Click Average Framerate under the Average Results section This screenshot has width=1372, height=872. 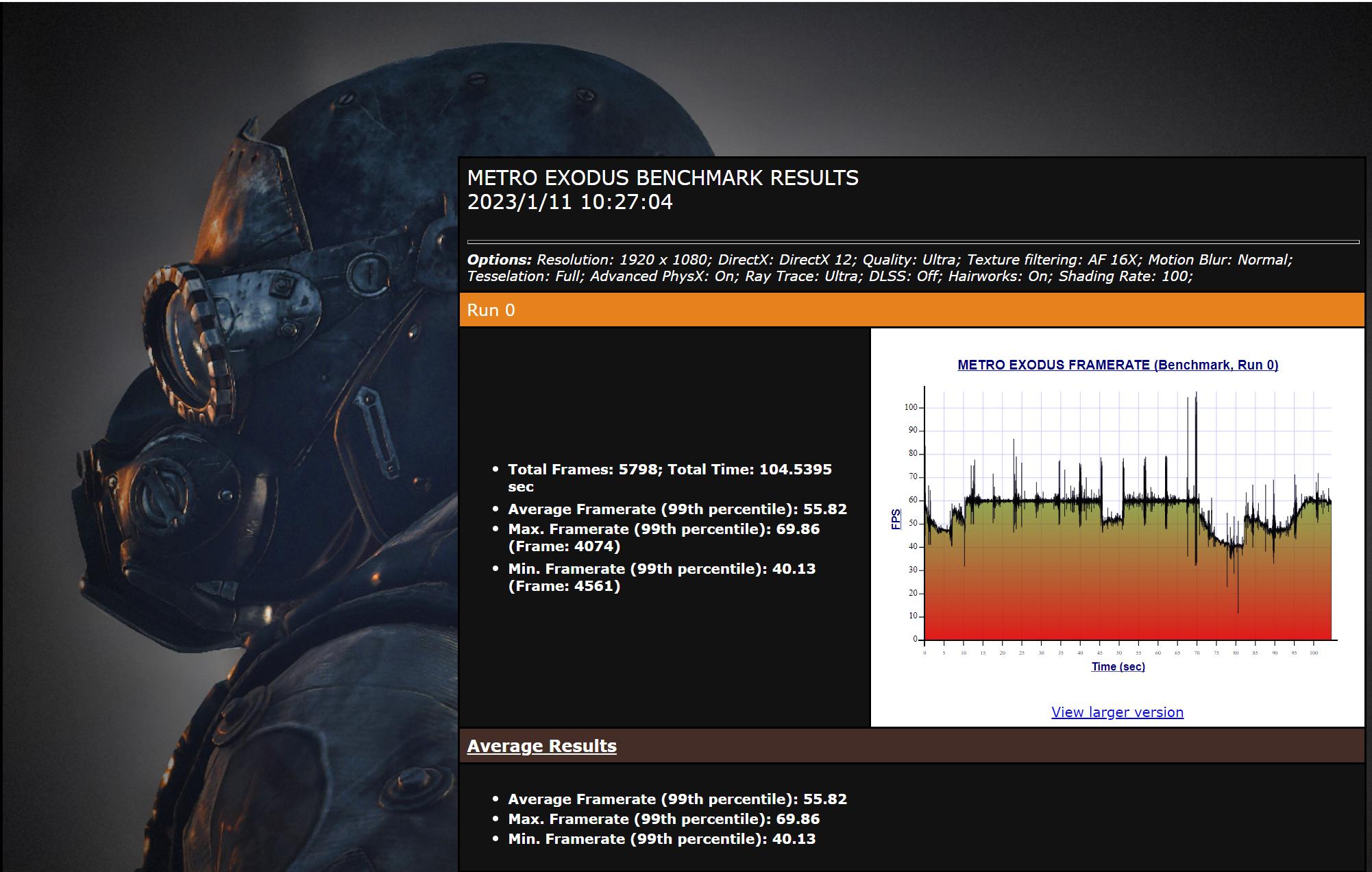(x=676, y=799)
